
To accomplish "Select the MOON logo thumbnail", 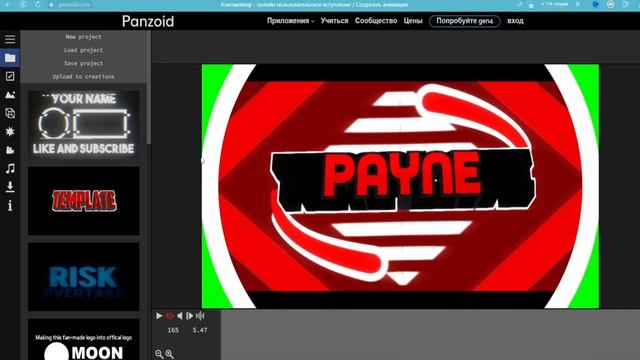I will click(x=84, y=340).
